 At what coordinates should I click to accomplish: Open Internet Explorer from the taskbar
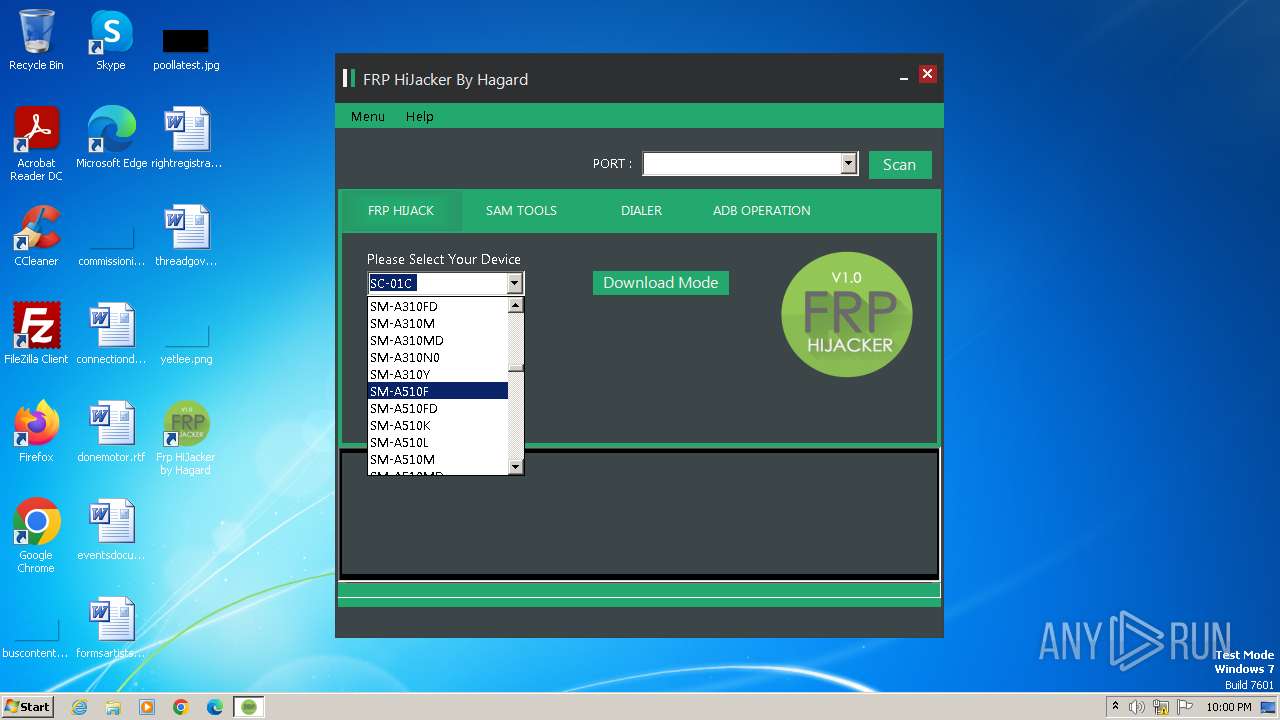click(x=80, y=707)
